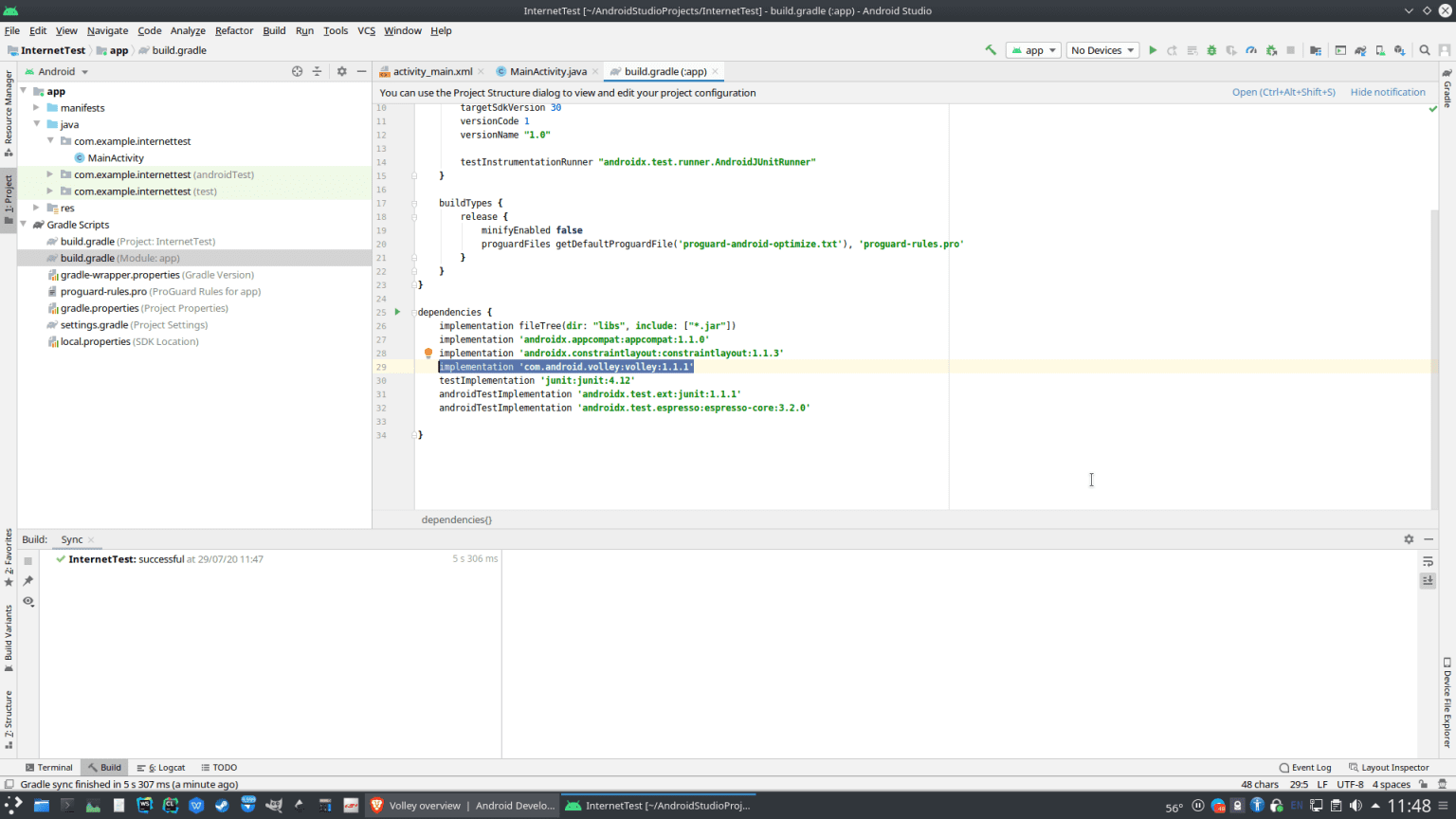Click the green Run app button
Image resolution: width=1456 pixels, height=819 pixels.
[x=1153, y=50]
